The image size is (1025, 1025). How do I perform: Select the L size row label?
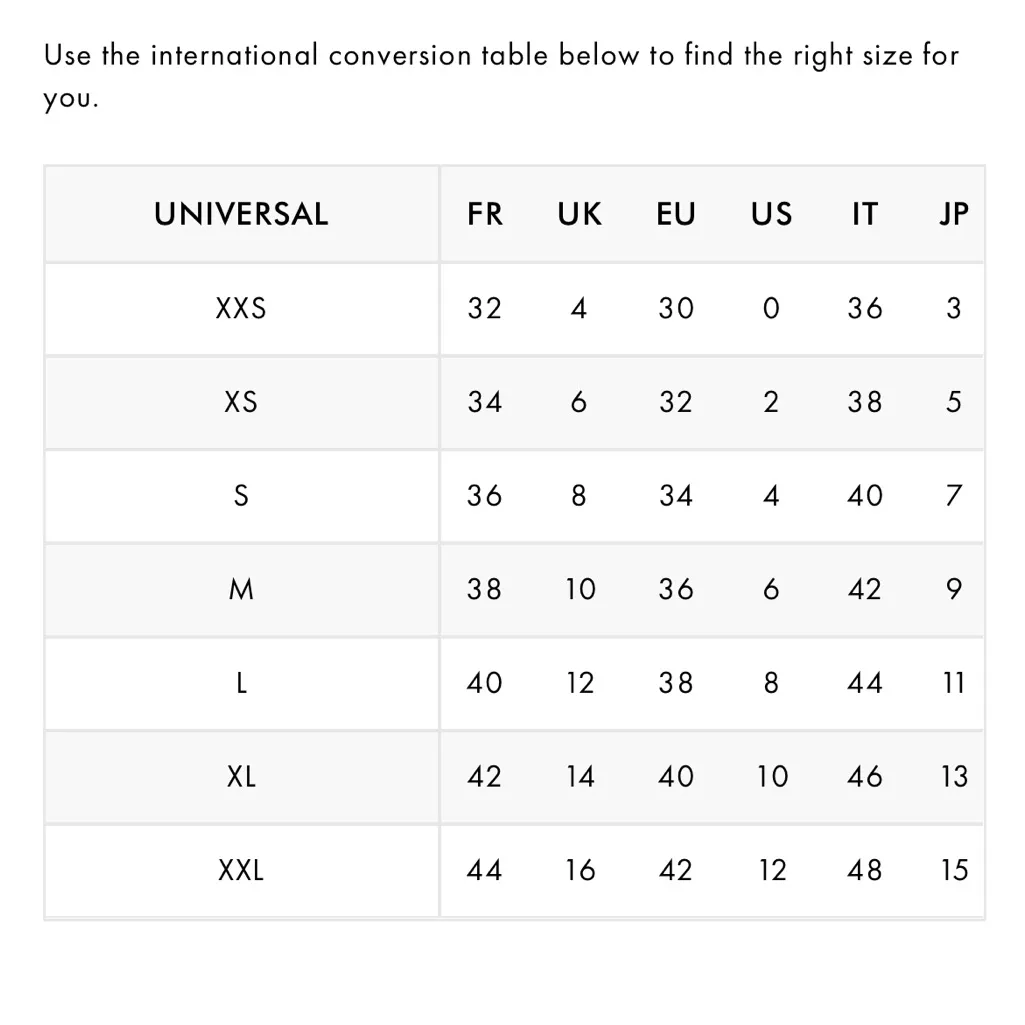click(x=241, y=684)
